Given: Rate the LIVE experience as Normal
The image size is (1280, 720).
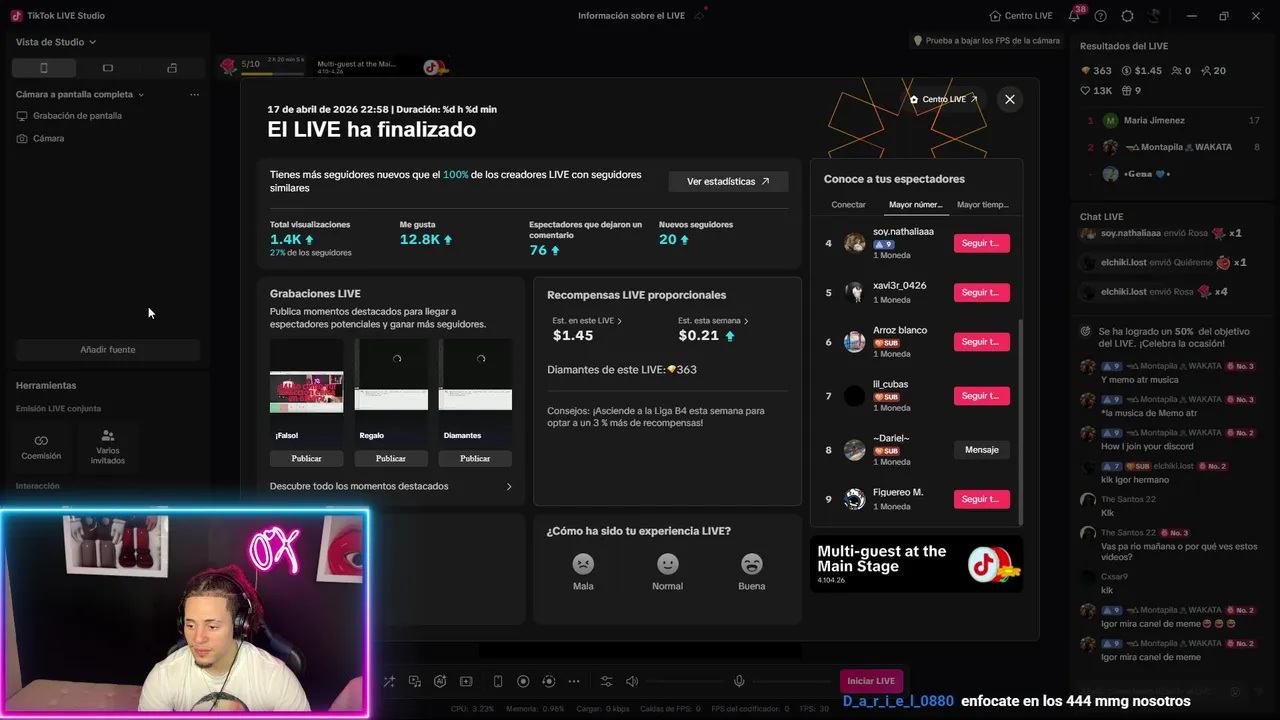Looking at the screenshot, I should (x=667, y=572).
